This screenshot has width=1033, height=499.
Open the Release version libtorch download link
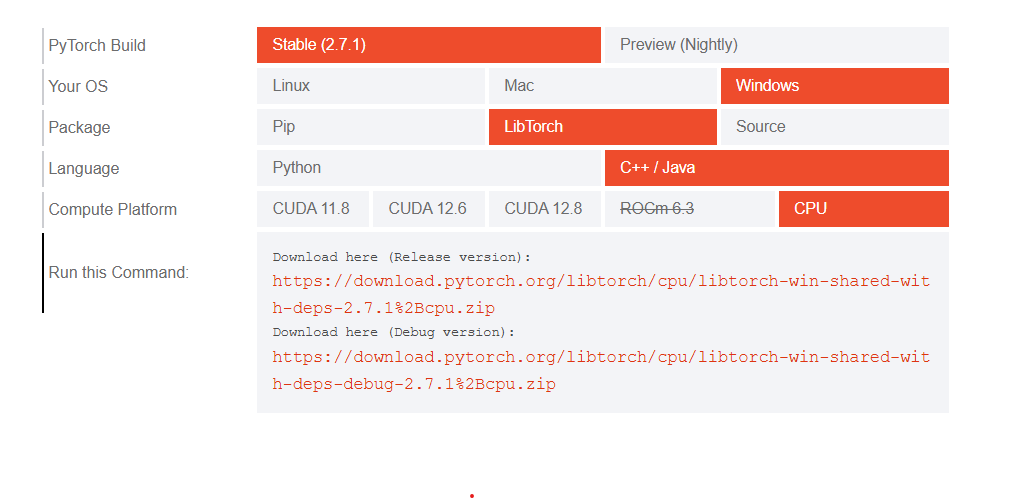point(601,295)
